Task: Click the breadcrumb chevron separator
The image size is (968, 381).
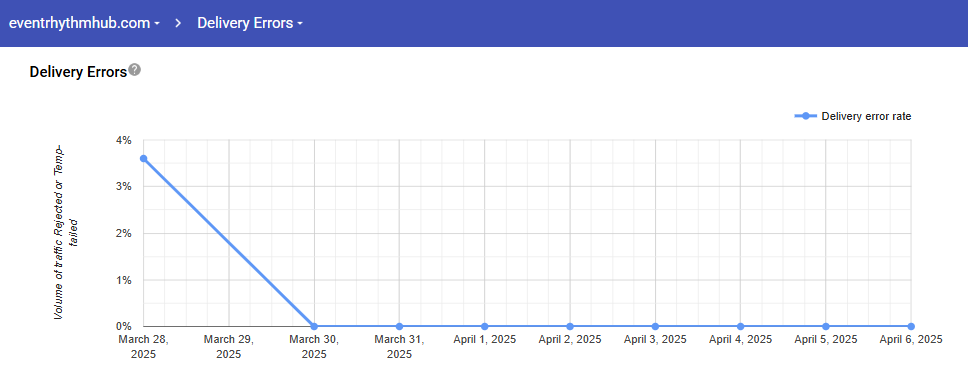Action: point(178,23)
